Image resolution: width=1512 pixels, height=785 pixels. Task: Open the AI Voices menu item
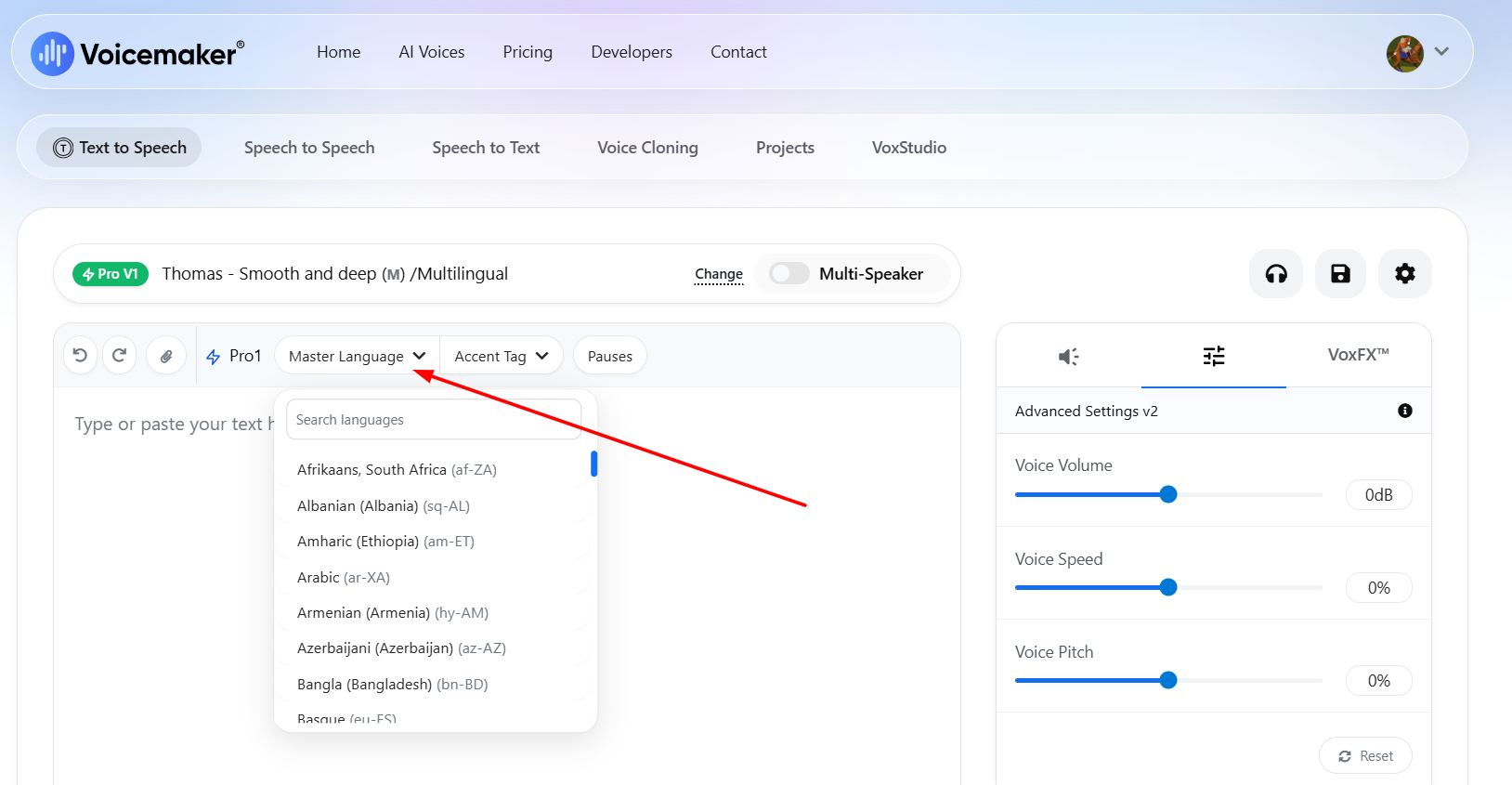pyautogui.click(x=432, y=52)
